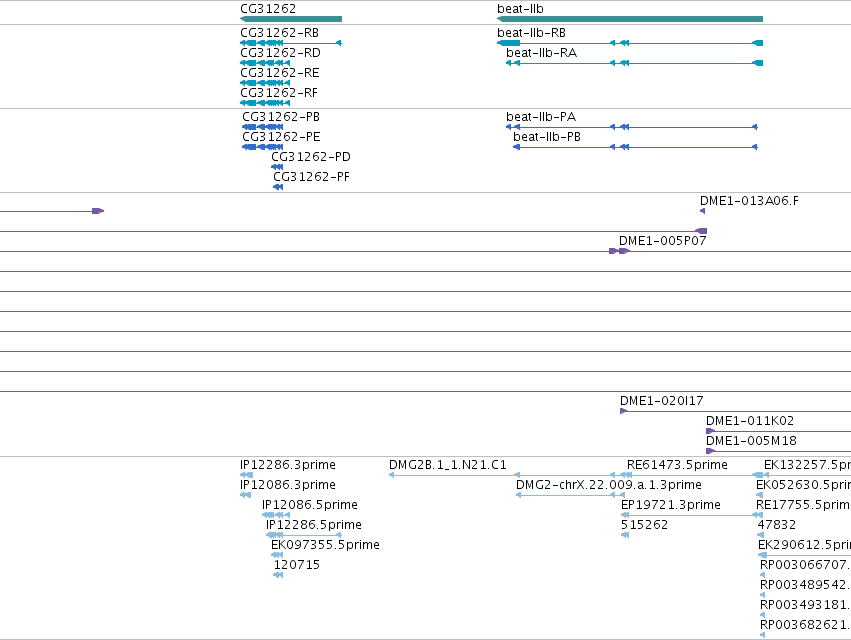Click the RE61473.5prime EST label
The image size is (851, 640).
click(677, 465)
